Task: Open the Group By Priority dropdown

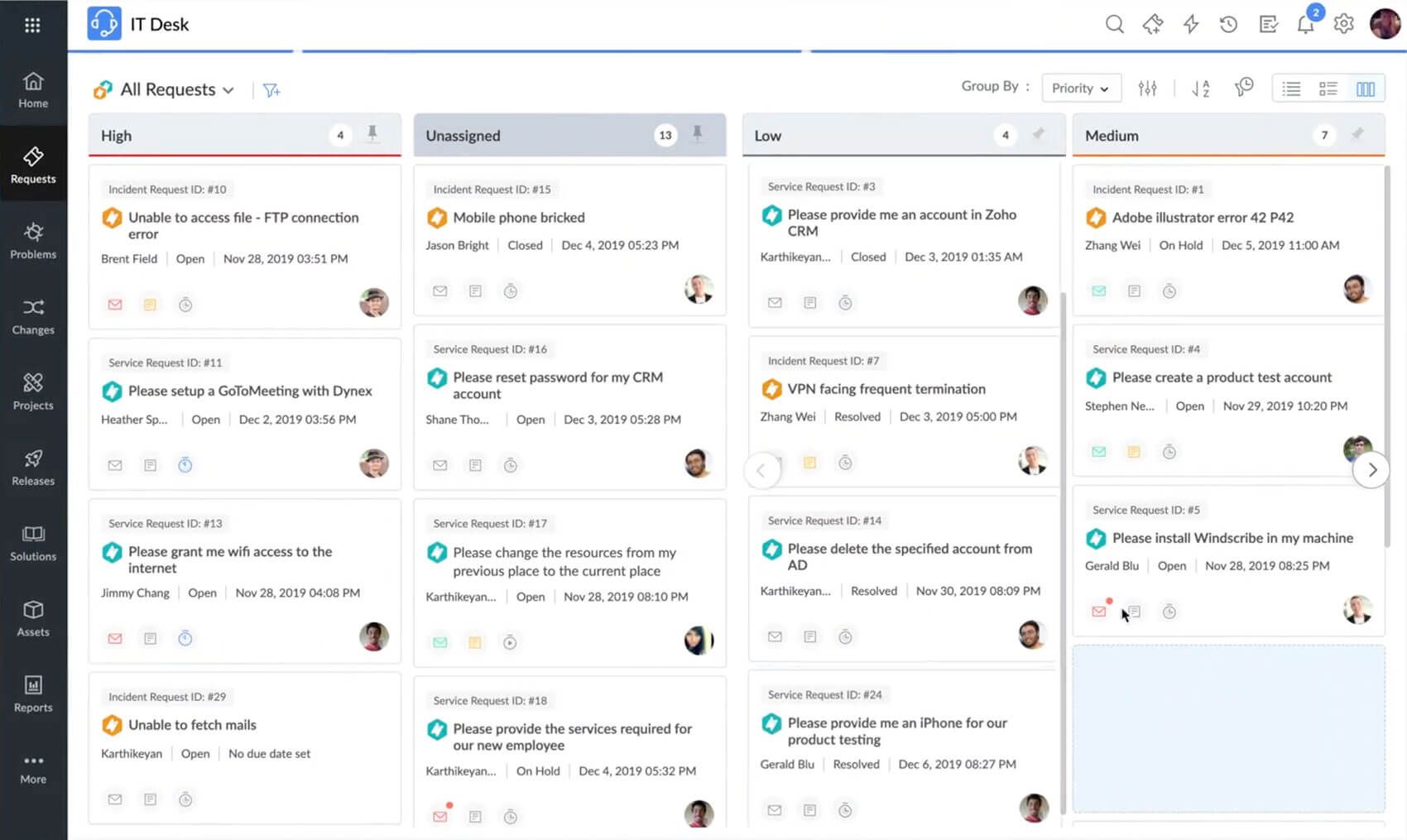Action: coord(1080,88)
